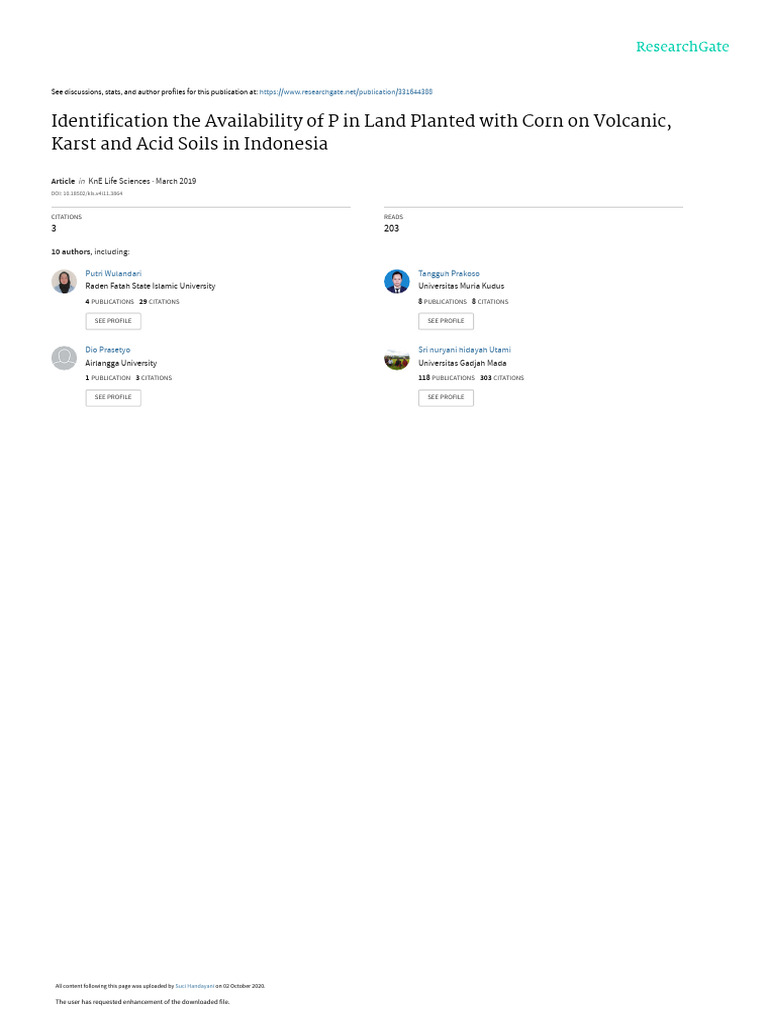This screenshot has height=1024, width=768.
Task: Click the citations count of 3
Action: (x=54, y=228)
